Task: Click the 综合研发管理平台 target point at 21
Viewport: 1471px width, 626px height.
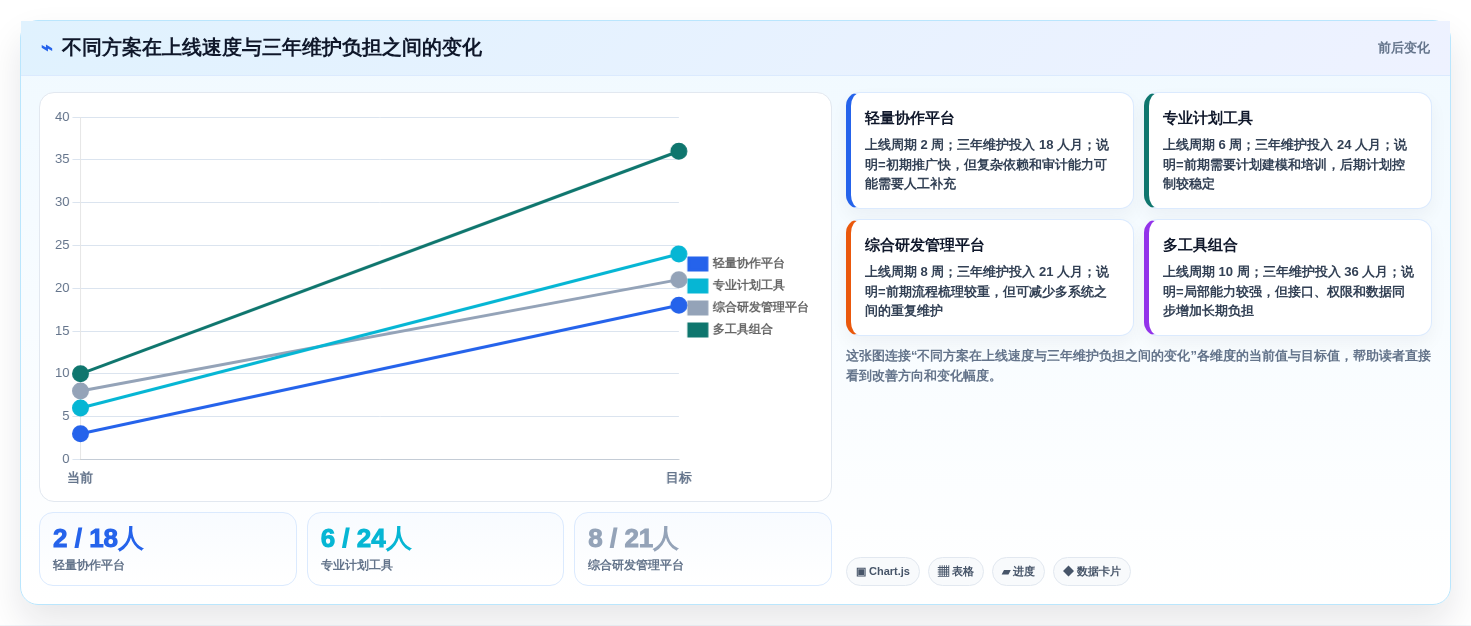Action: [679, 280]
